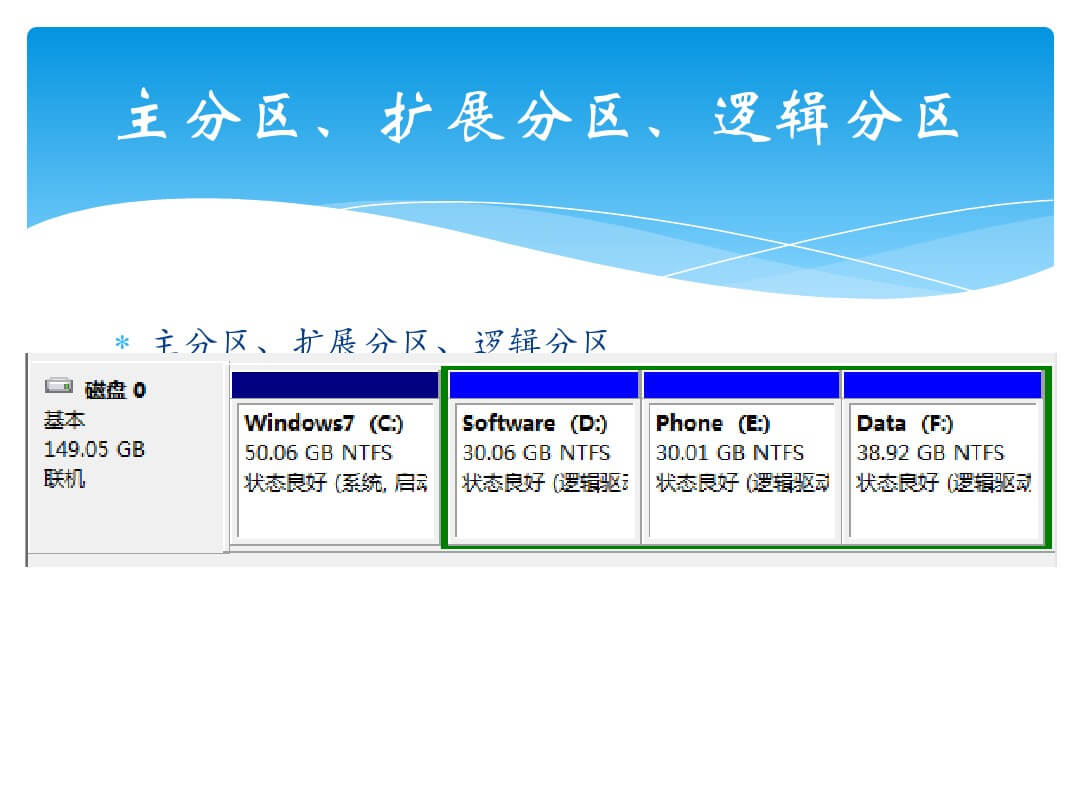This screenshot has height=810, width=1080.
Task: Click the blue bar above Data (F:)
Action: click(x=942, y=385)
